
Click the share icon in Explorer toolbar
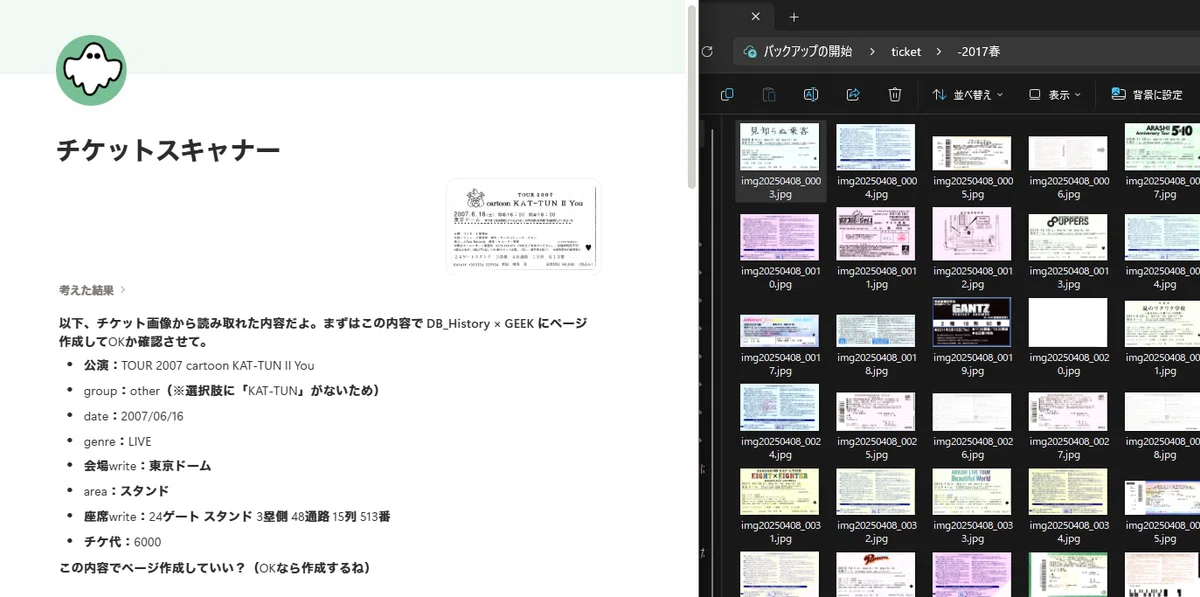pos(853,95)
